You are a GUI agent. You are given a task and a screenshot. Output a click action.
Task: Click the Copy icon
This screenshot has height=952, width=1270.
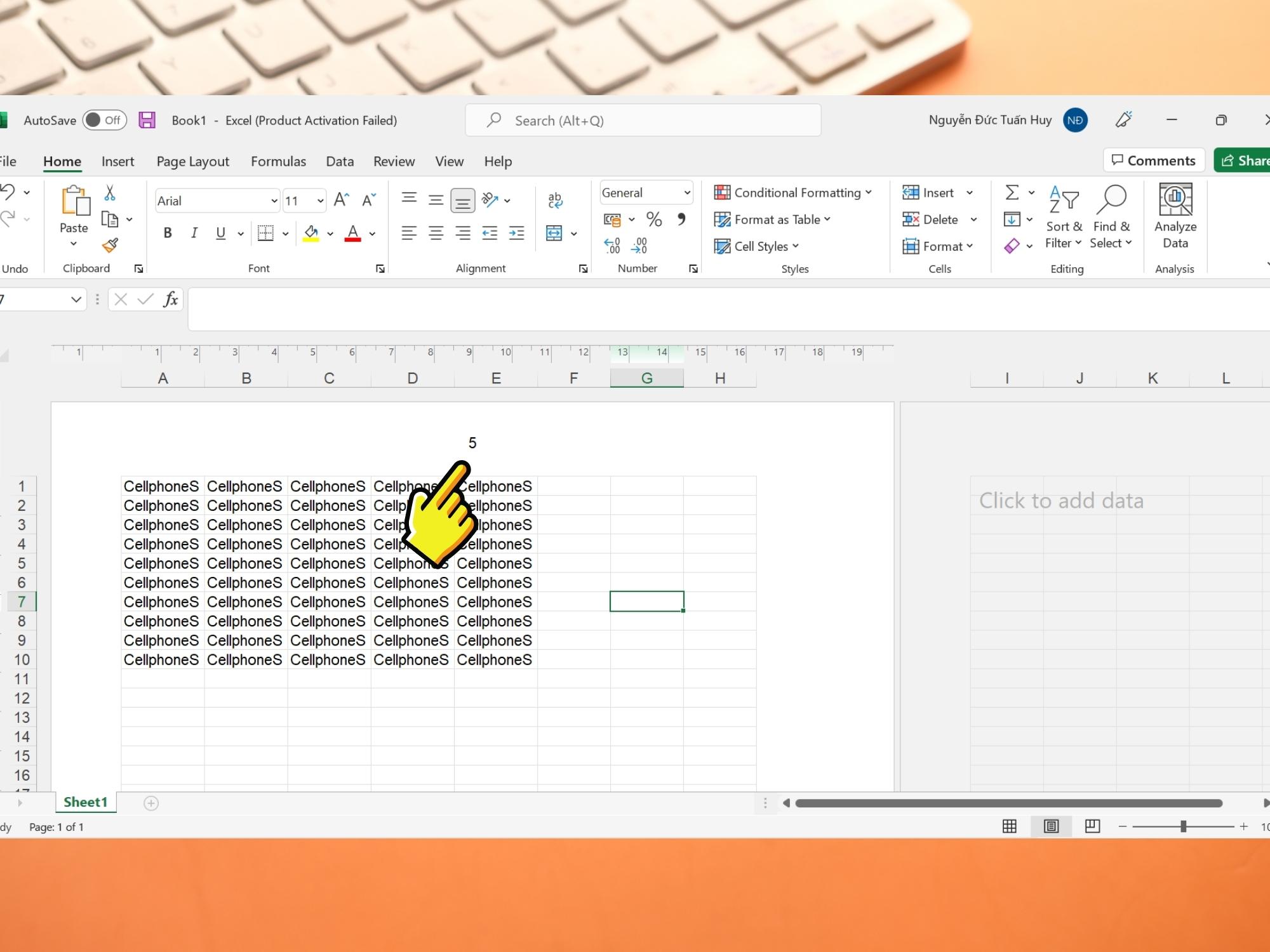110,220
